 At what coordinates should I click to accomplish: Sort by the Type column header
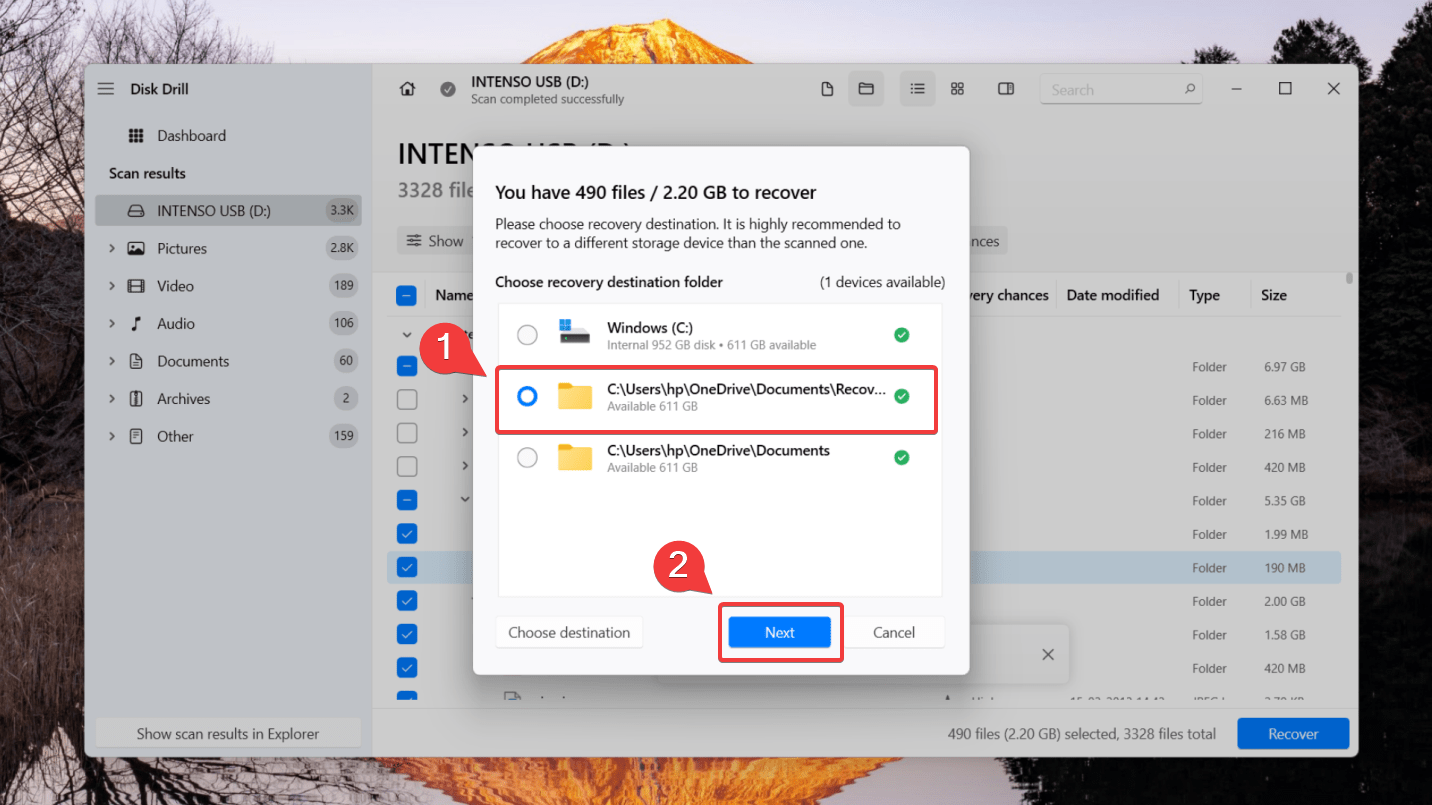point(1204,295)
